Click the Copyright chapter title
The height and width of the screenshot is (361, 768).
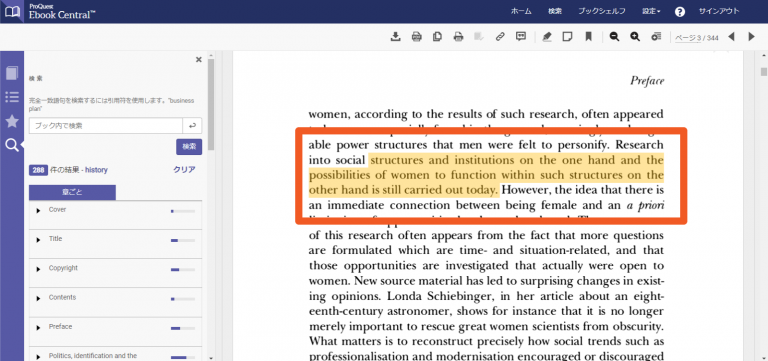[63, 268]
